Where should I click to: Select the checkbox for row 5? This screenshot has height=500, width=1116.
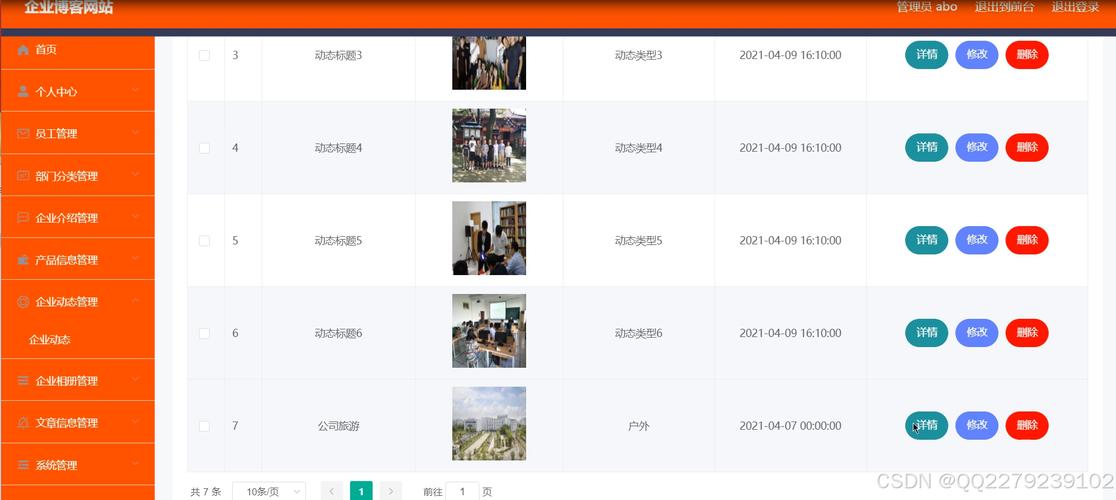(x=204, y=241)
